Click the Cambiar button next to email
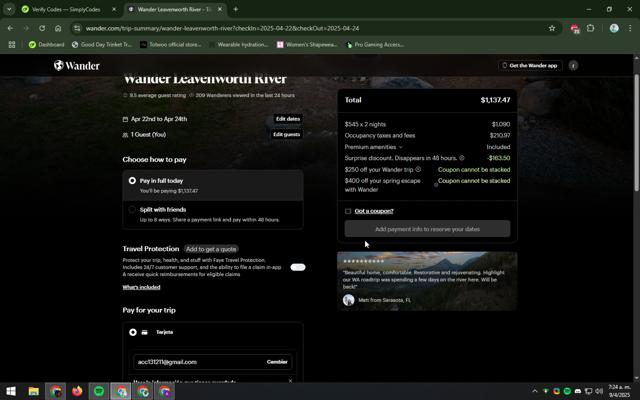The width and height of the screenshot is (640, 400). [x=277, y=362]
